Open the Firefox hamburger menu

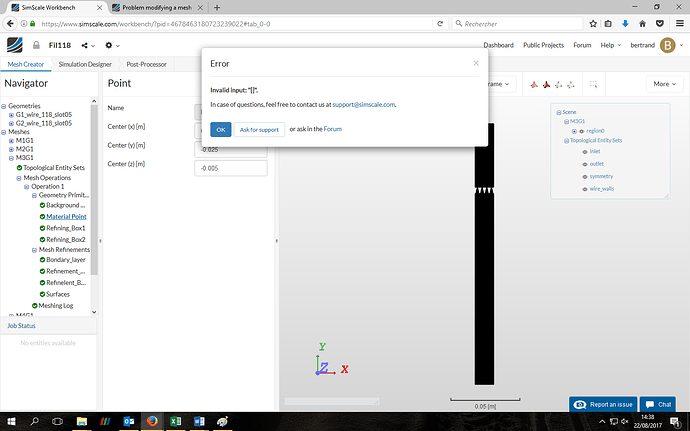point(680,24)
